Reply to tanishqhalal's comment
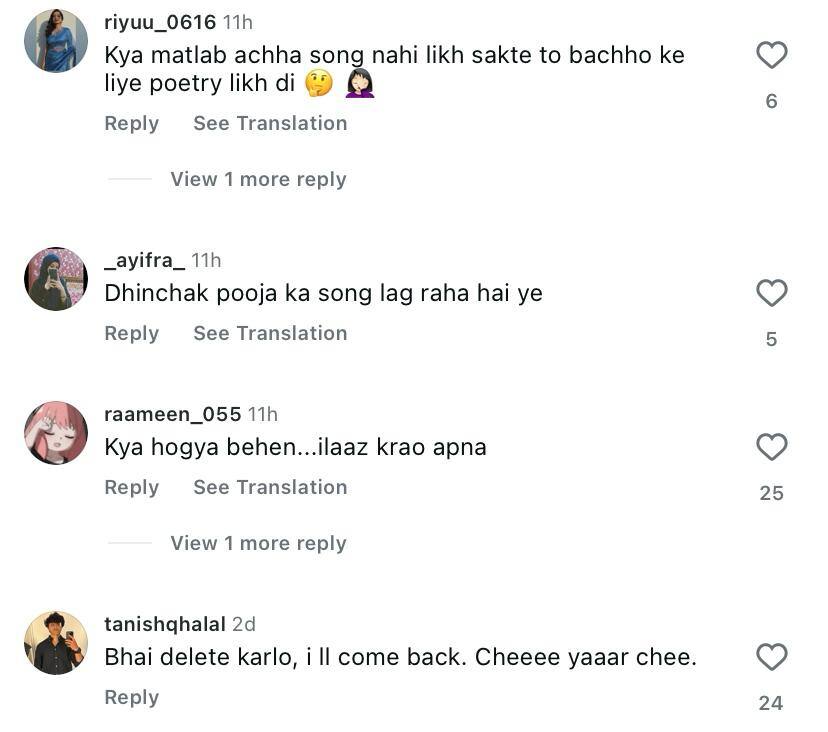 tap(131, 697)
